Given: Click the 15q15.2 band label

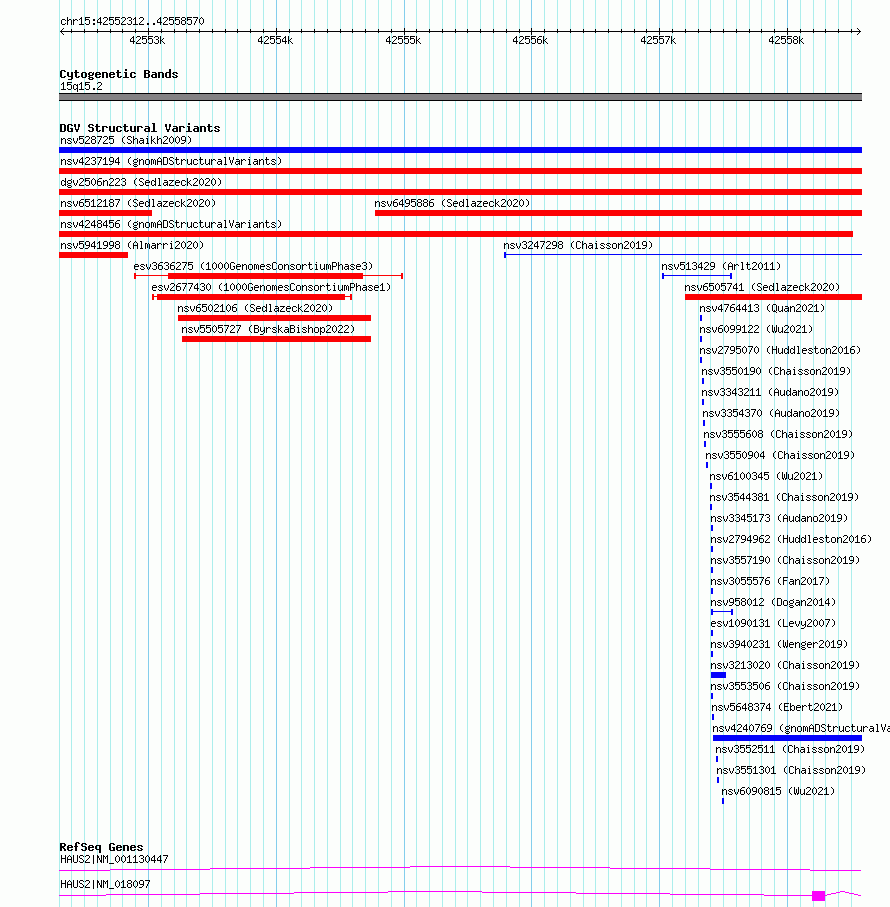Looking at the screenshot, I should [82, 87].
